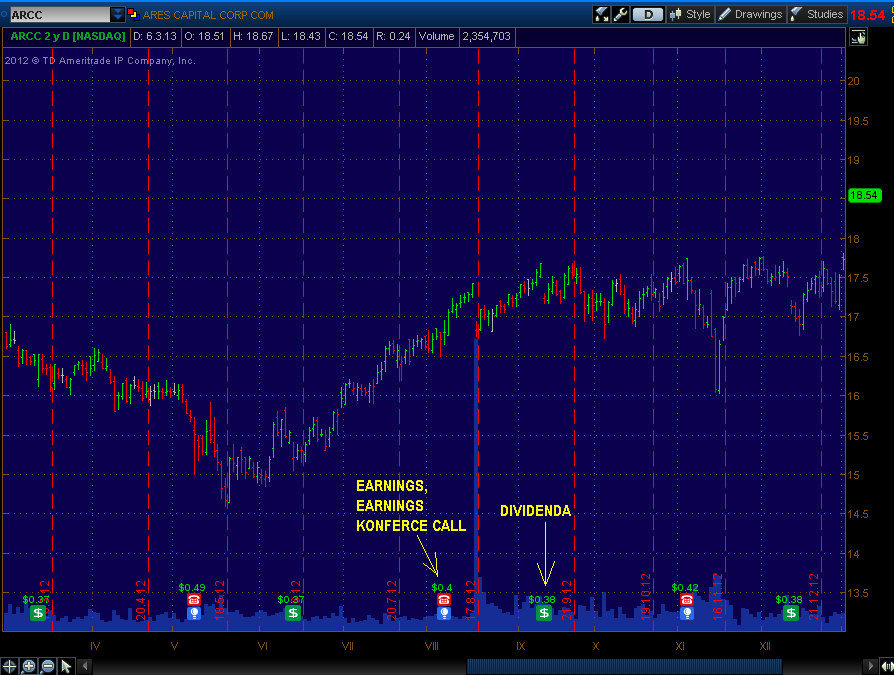
Task: Select the crosshair pan tool
Action: [x=9, y=666]
